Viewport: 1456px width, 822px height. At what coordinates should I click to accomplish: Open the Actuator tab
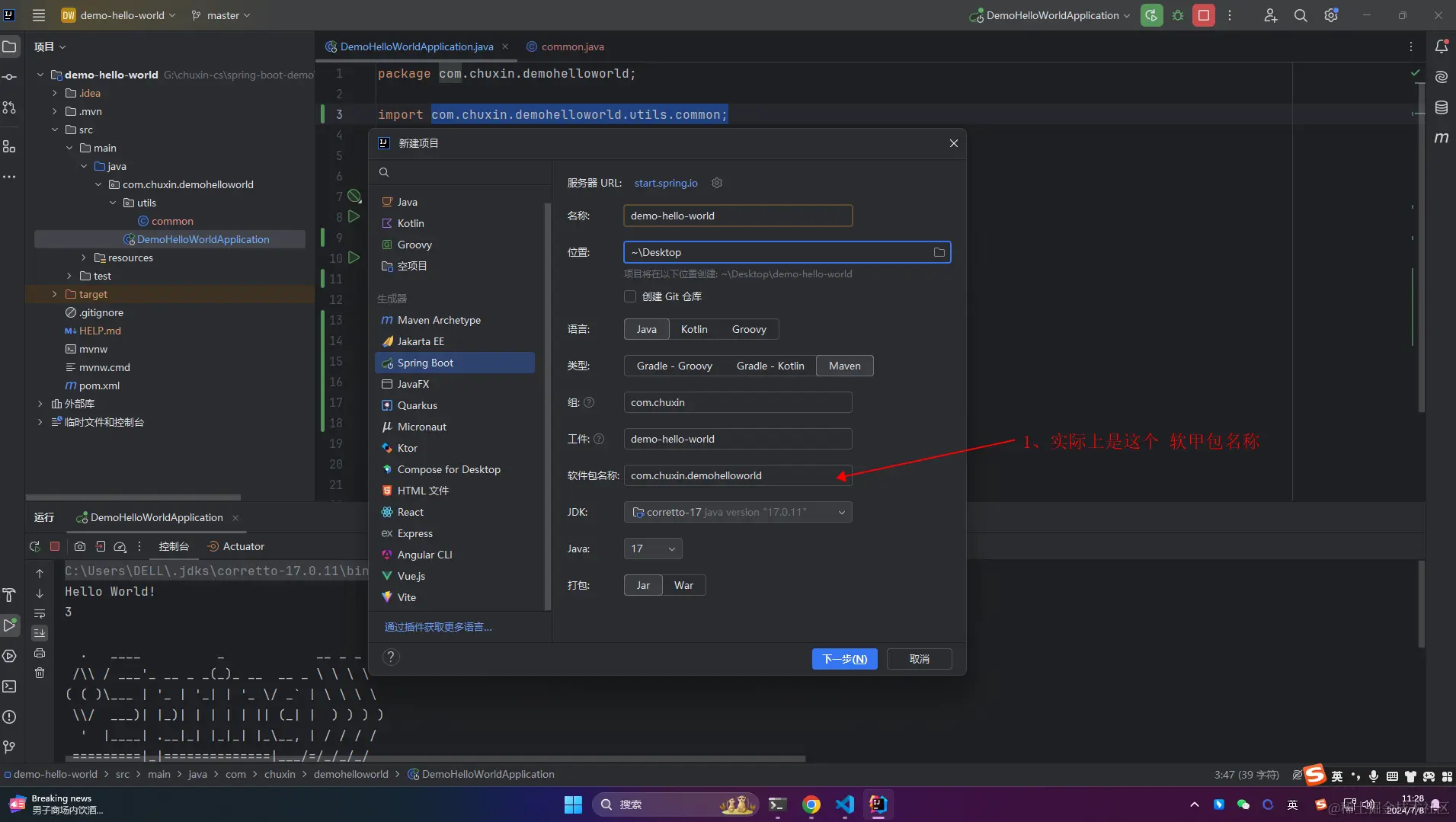236,546
